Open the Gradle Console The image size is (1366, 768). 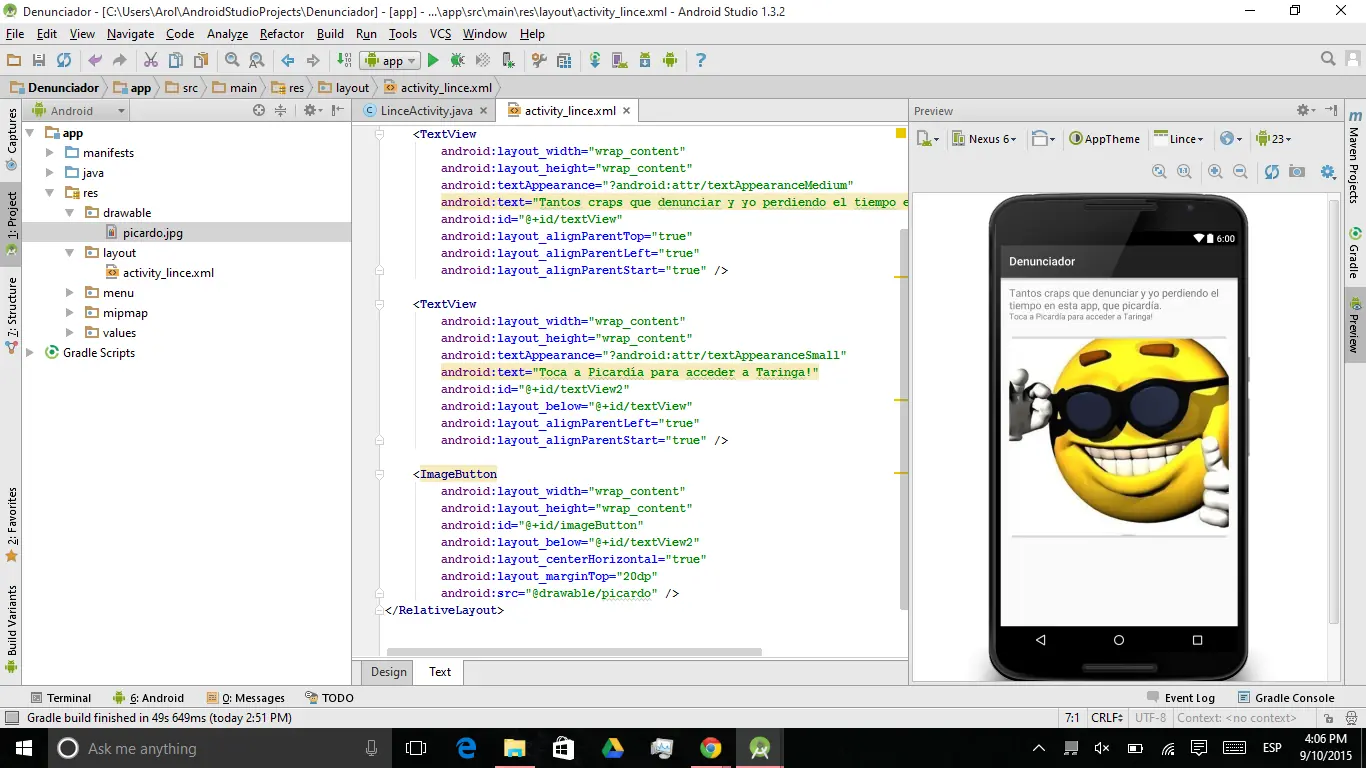pyautogui.click(x=1286, y=698)
